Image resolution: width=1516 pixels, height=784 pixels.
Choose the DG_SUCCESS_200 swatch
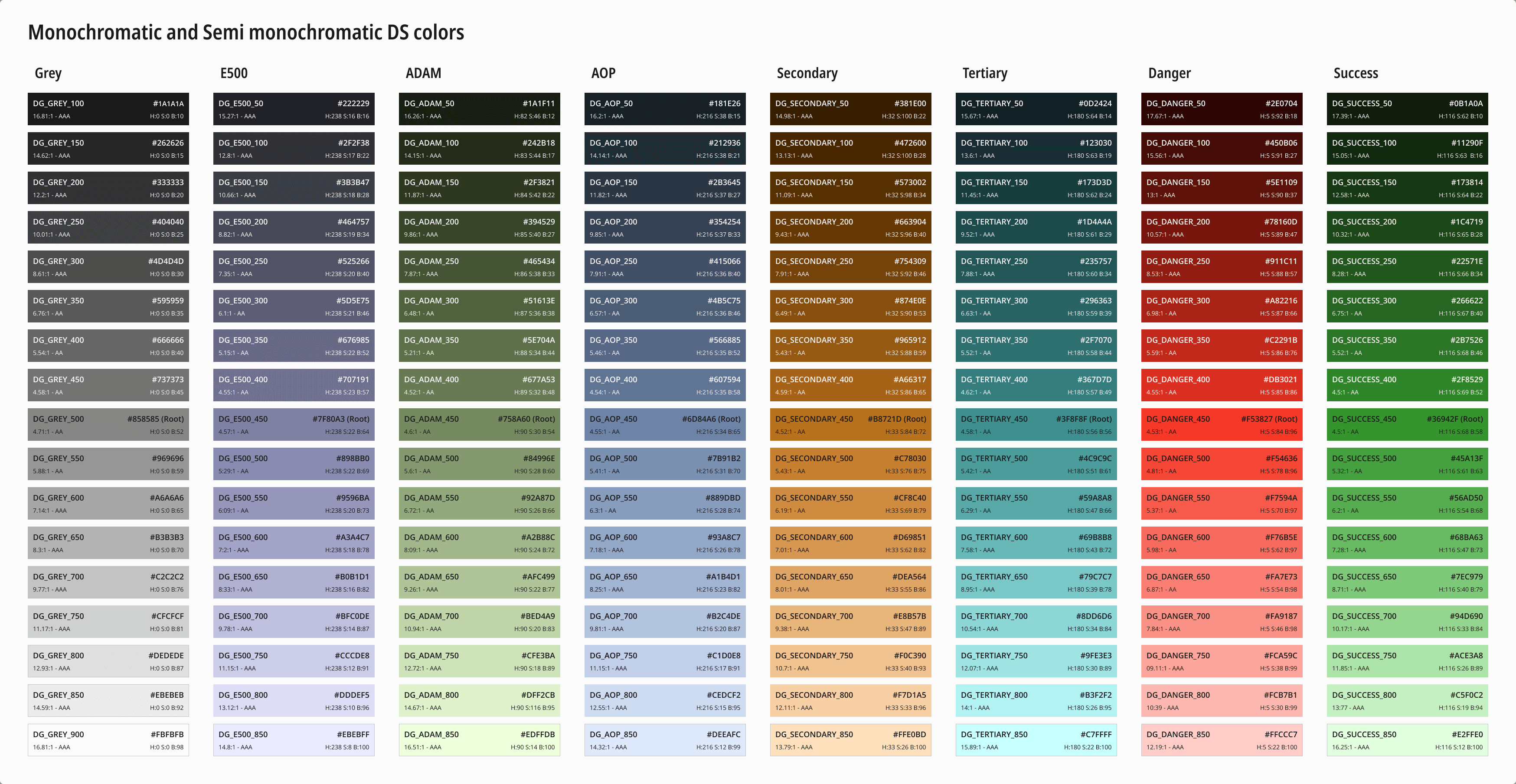click(x=1407, y=228)
